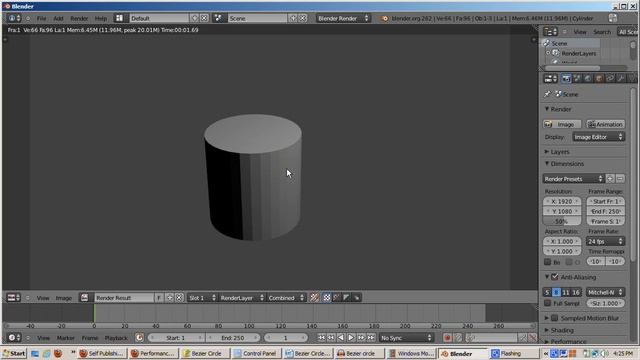Click the timeline editor type icon
Screen dimensions: 640x360
(x=14, y=338)
